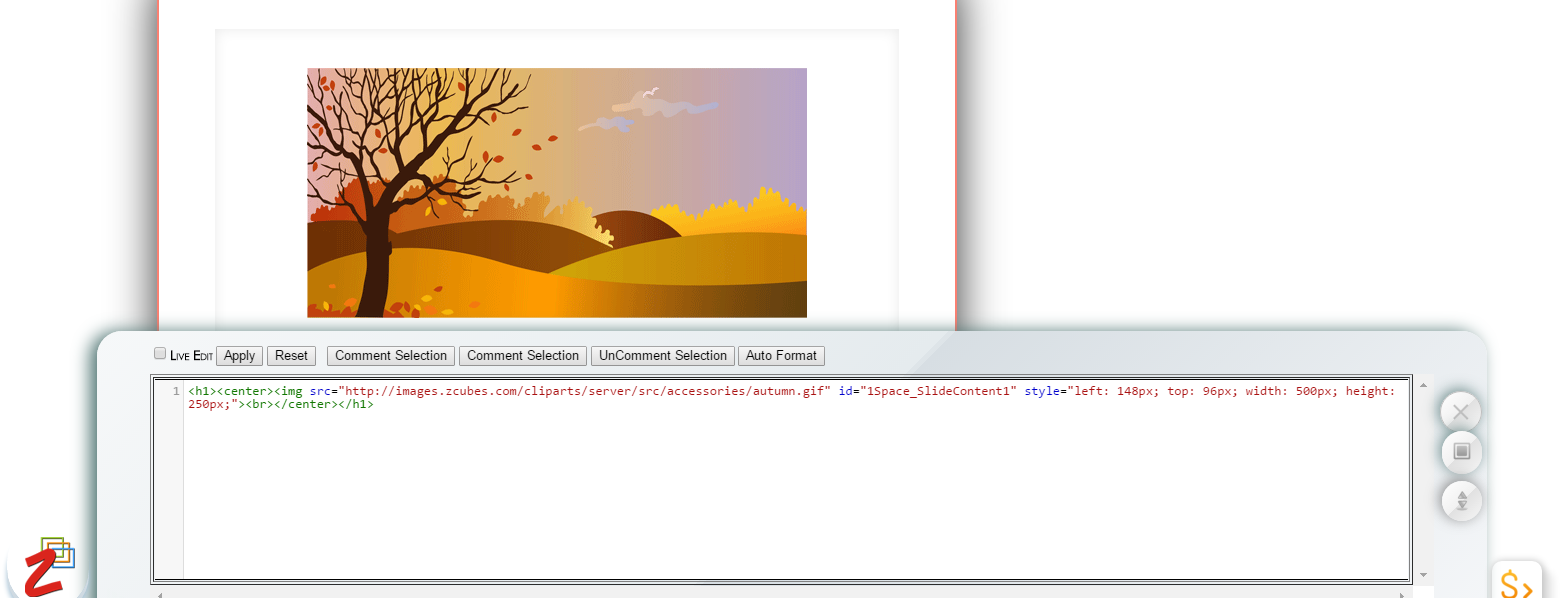Image resolution: width=1560 pixels, height=600 pixels.
Task: Click the autumn.gif URL in the code
Action: click(x=585, y=391)
